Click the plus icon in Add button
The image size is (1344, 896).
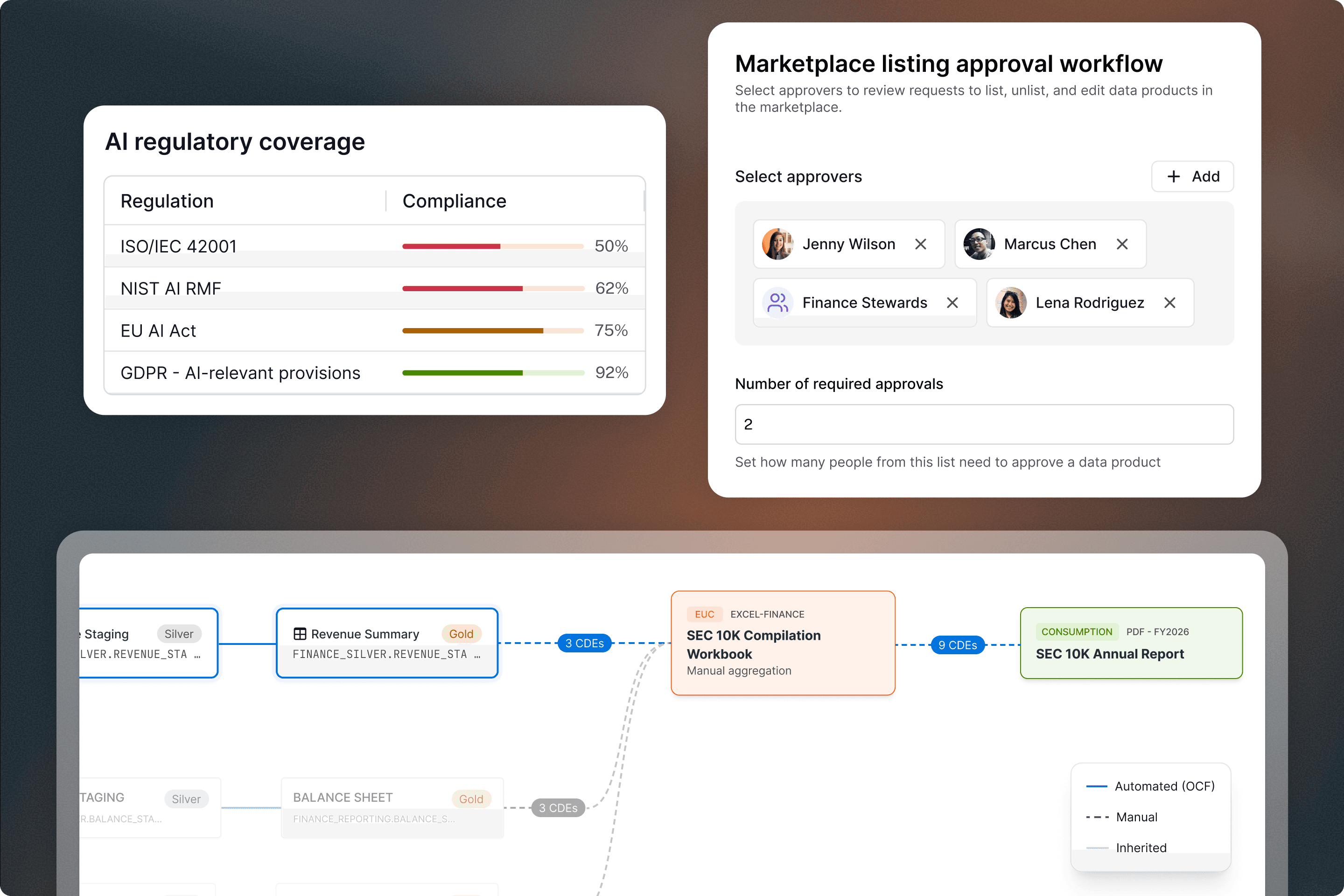(x=1173, y=176)
